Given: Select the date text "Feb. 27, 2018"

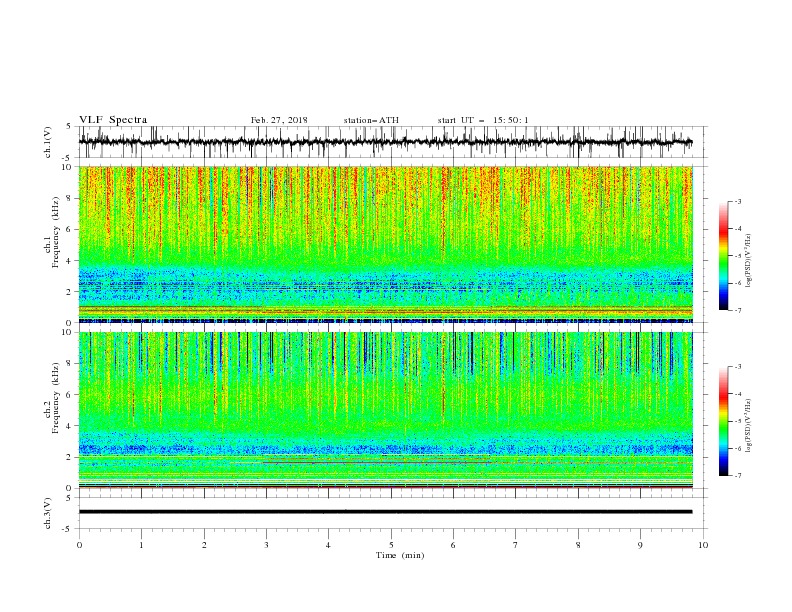Looking at the screenshot, I should tap(279, 120).
